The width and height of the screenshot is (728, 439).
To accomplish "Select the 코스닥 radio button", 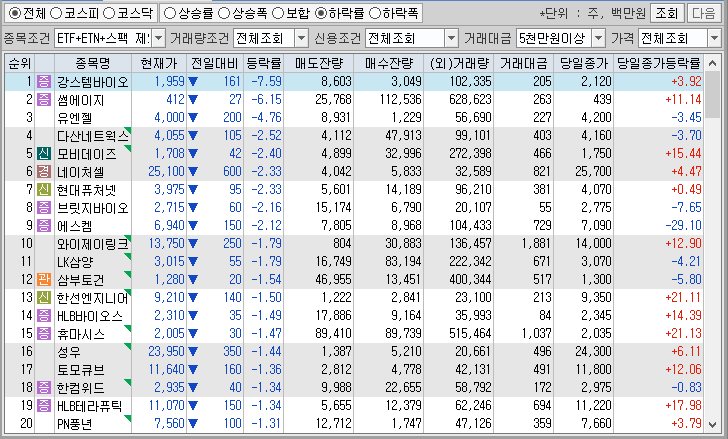I will pyautogui.click(x=109, y=13).
